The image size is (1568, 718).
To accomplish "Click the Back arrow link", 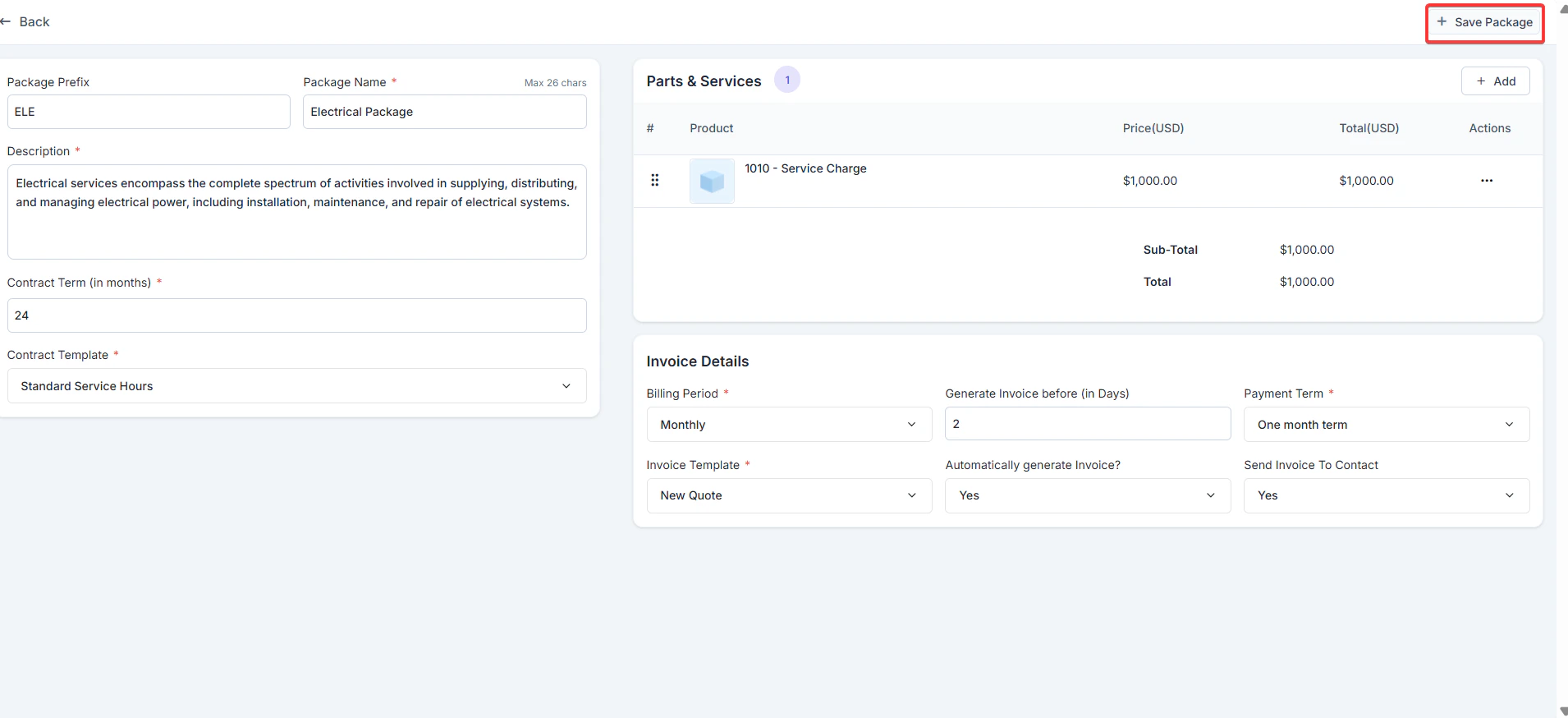I will pos(25,22).
